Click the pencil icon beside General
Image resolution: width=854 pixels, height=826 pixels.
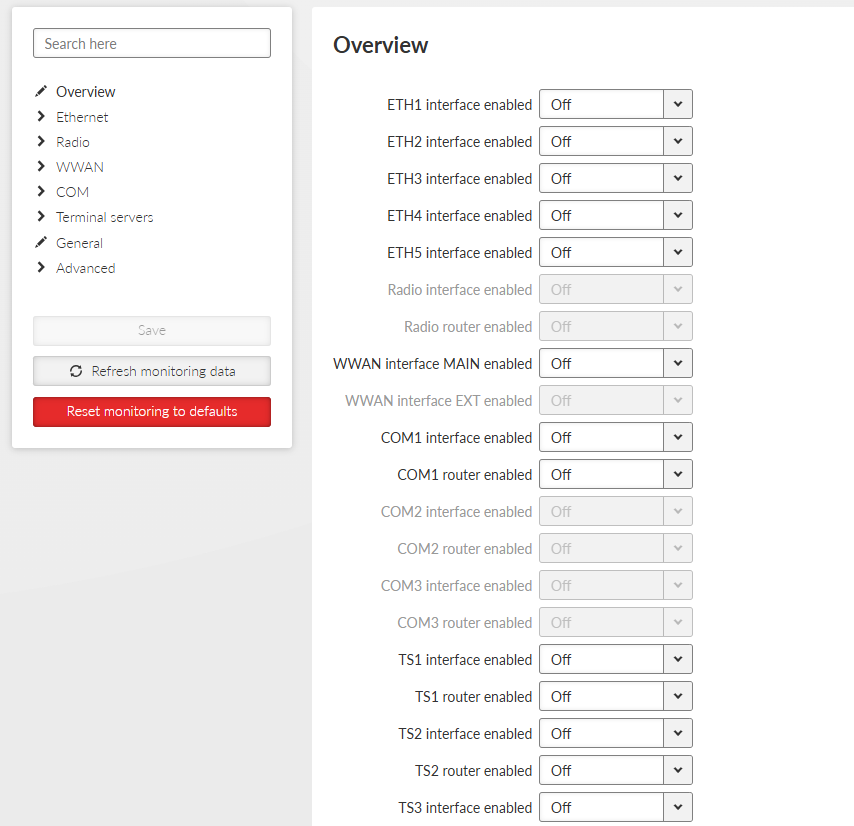click(41, 243)
